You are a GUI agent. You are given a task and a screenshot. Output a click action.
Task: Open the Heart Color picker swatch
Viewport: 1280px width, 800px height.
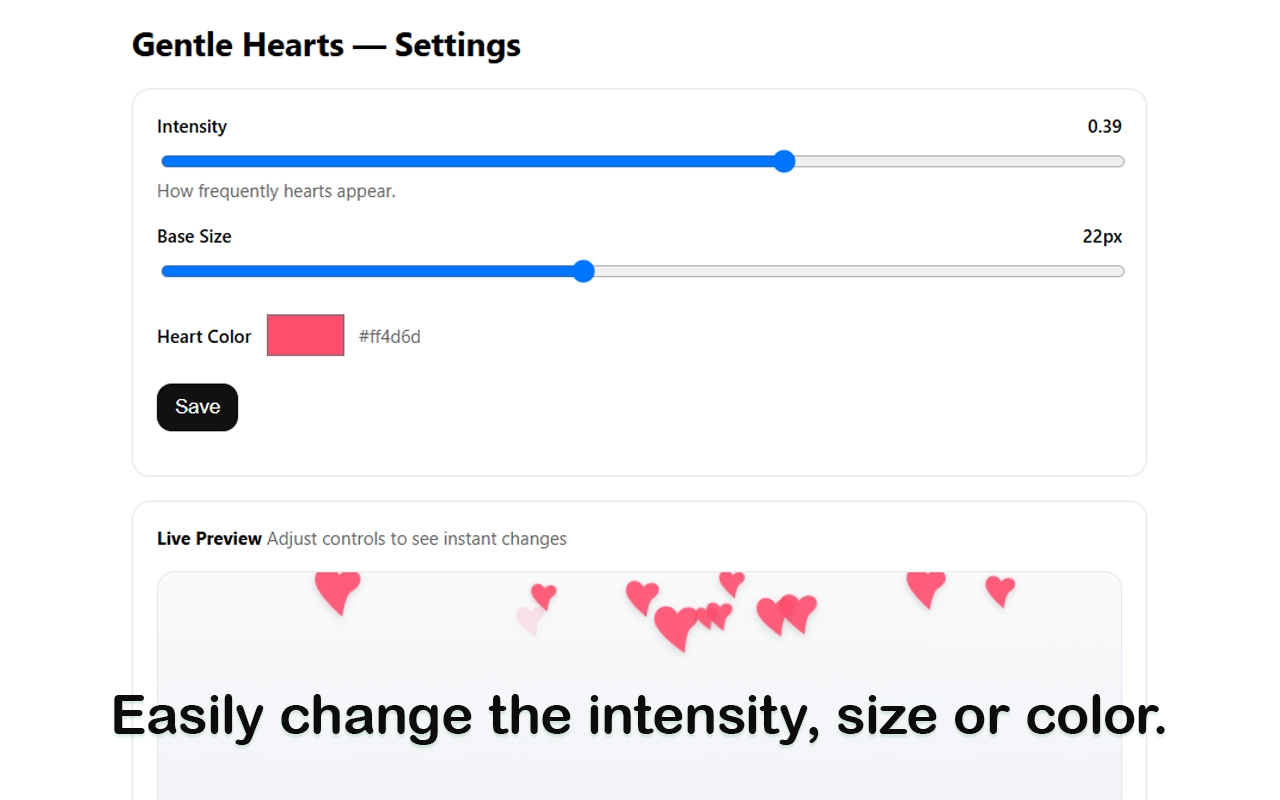tap(305, 335)
